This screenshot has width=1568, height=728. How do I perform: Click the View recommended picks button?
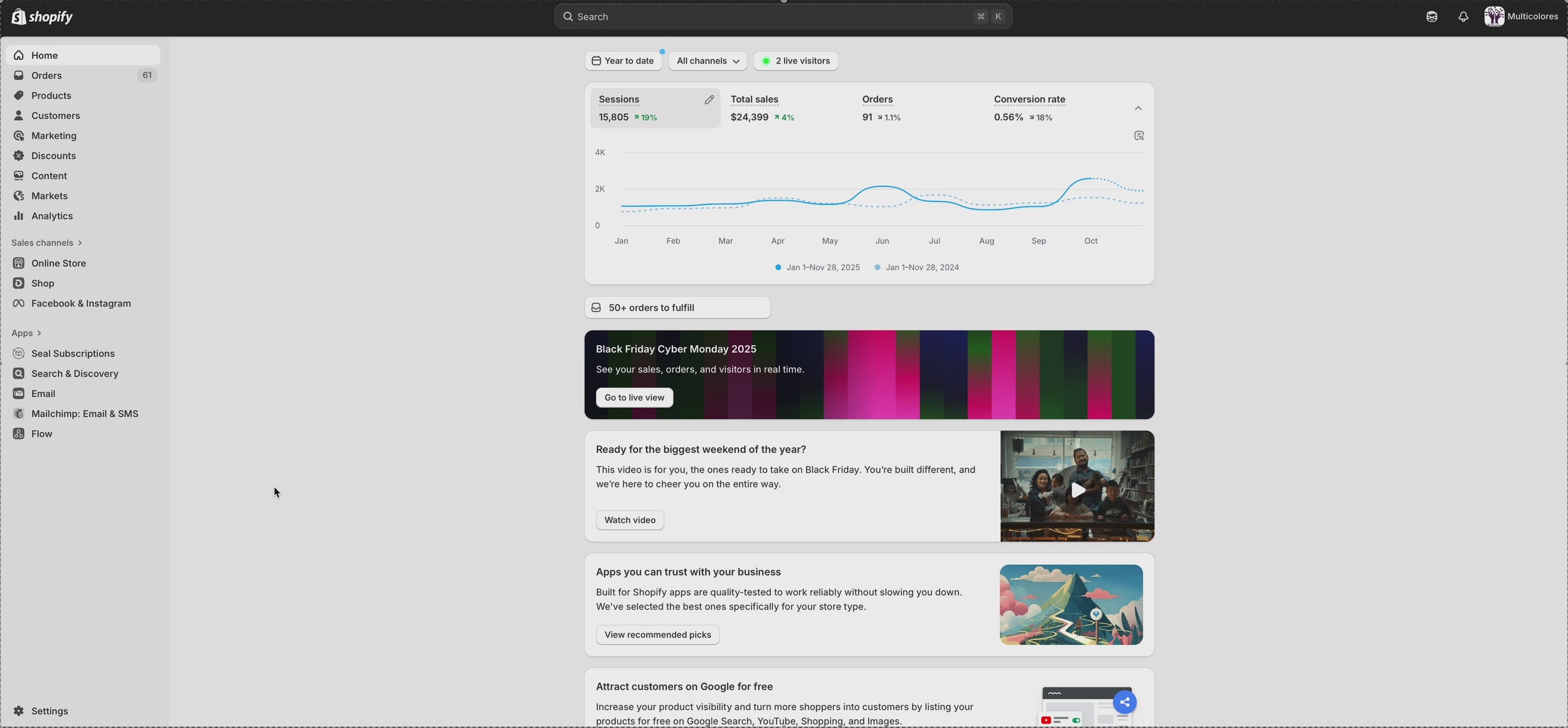coord(657,634)
